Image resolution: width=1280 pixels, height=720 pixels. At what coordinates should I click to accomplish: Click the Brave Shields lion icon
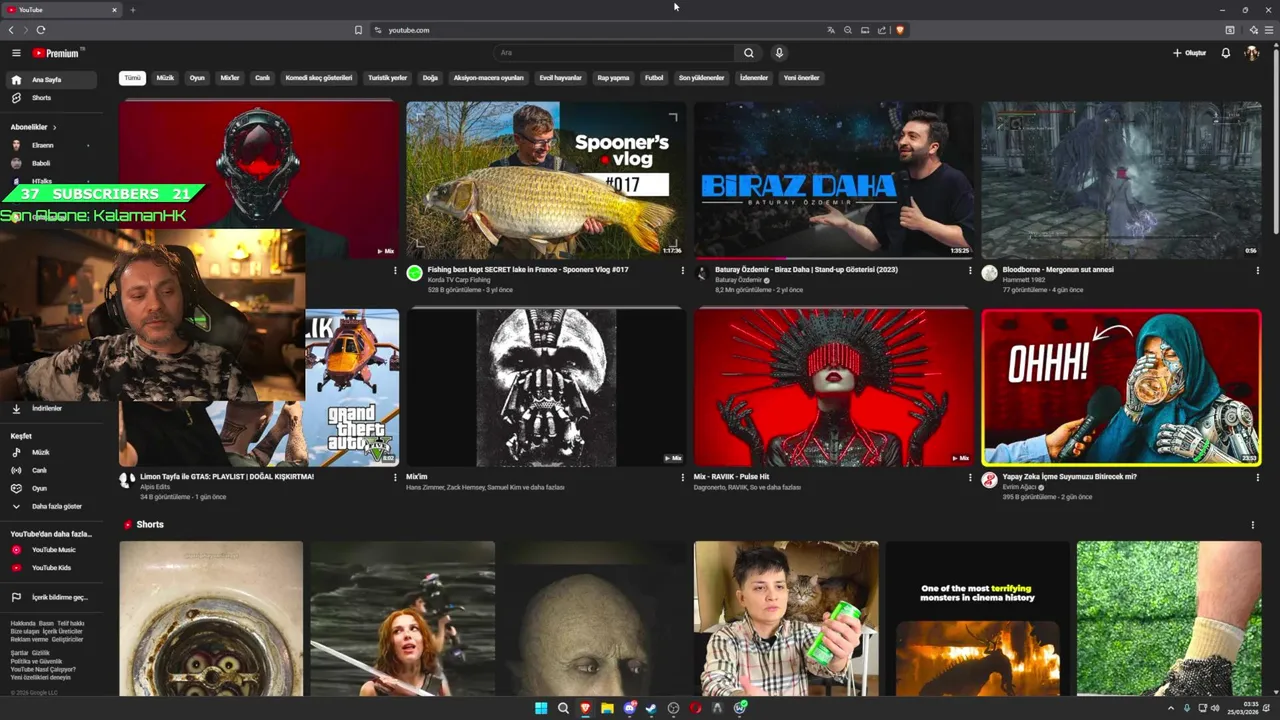[x=900, y=30]
